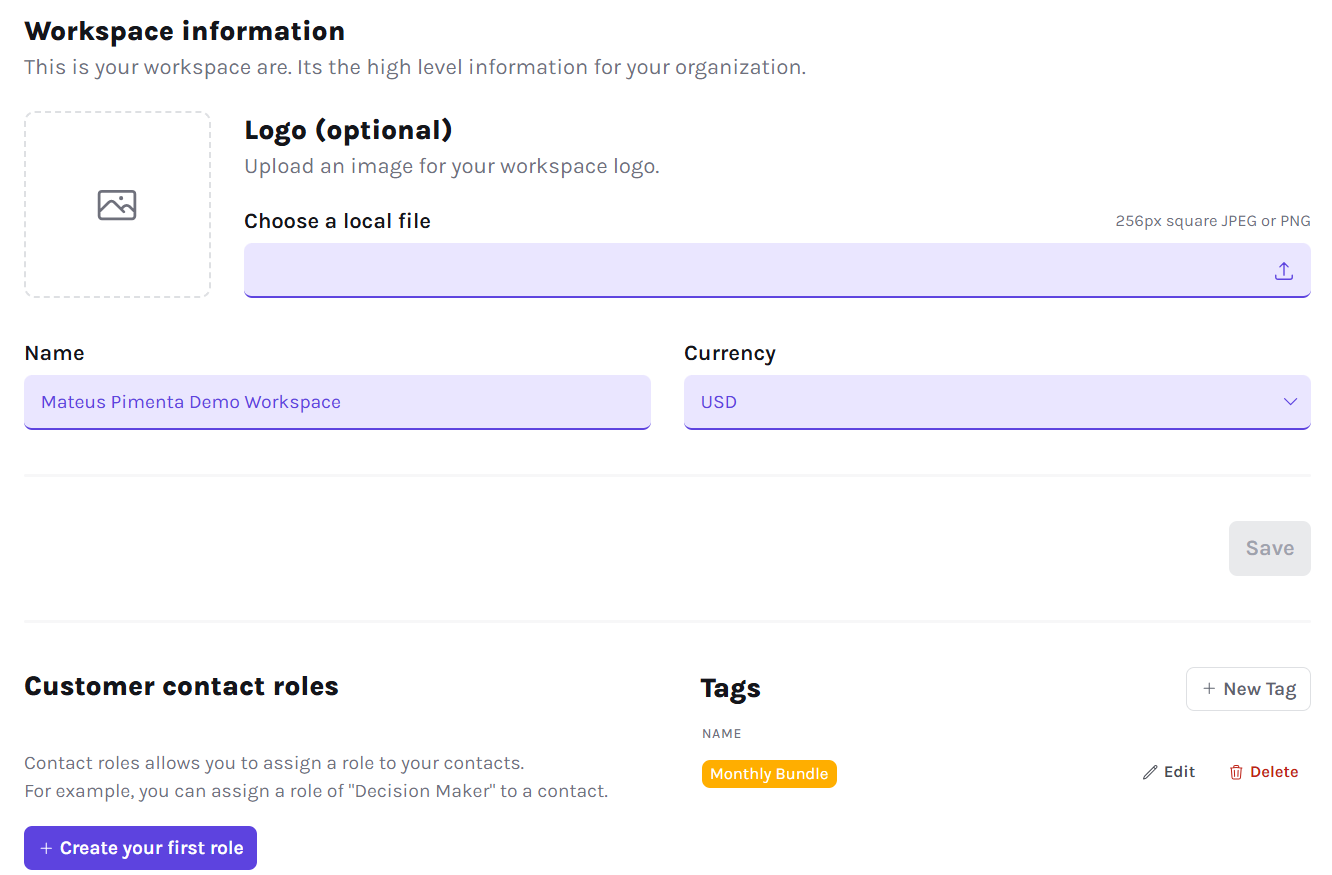Open the Currency dropdown chevron

tap(1290, 402)
